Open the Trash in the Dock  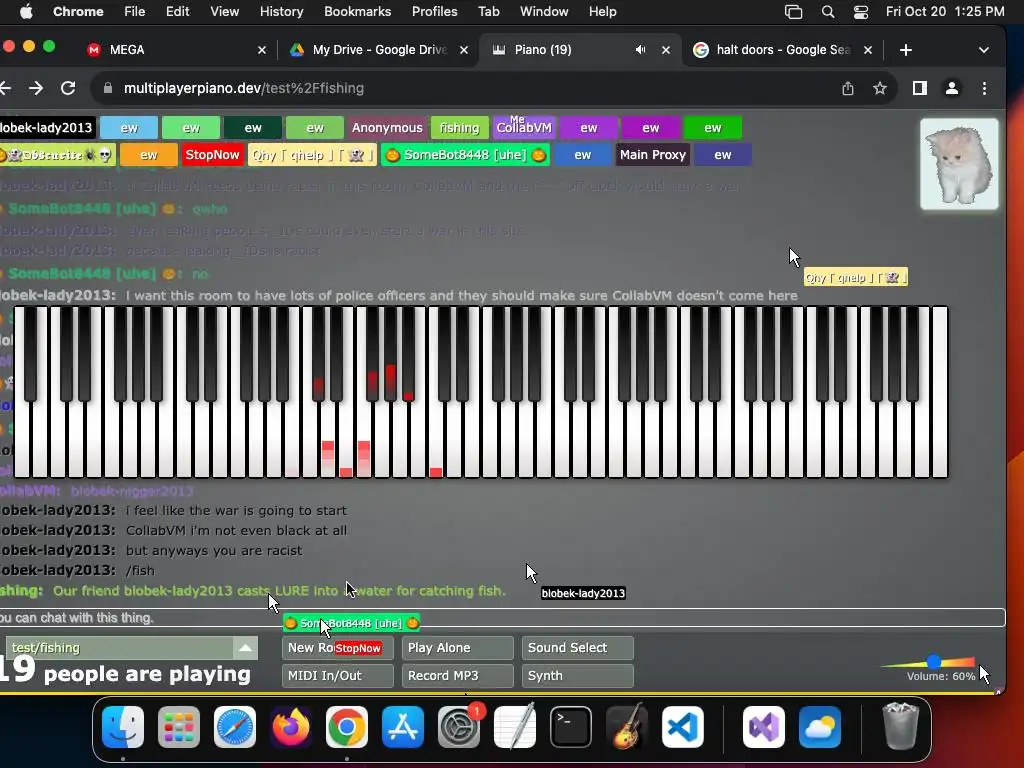coord(901,726)
